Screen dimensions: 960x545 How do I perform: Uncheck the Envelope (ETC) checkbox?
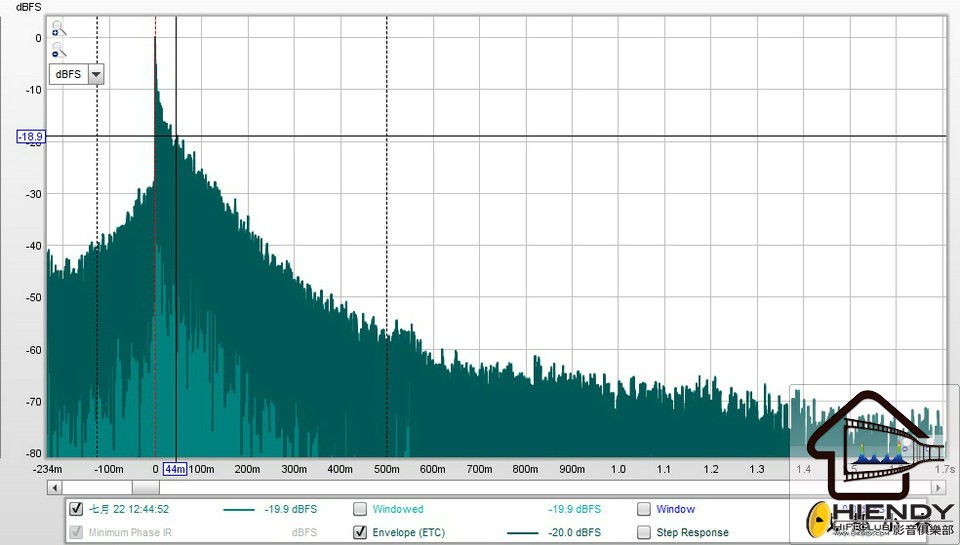click(360, 532)
